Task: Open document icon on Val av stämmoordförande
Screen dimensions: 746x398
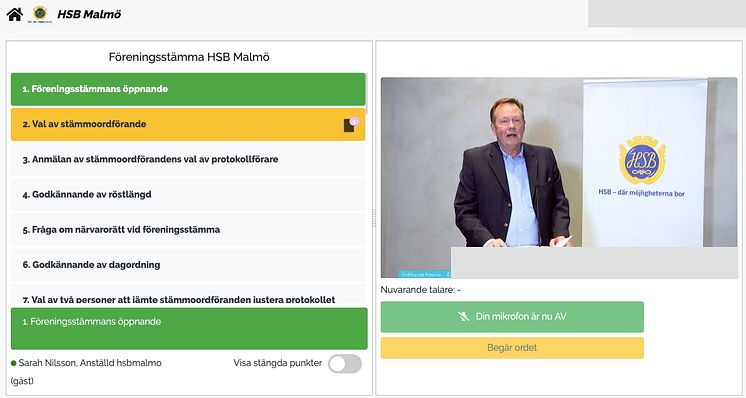Action: tap(350, 125)
